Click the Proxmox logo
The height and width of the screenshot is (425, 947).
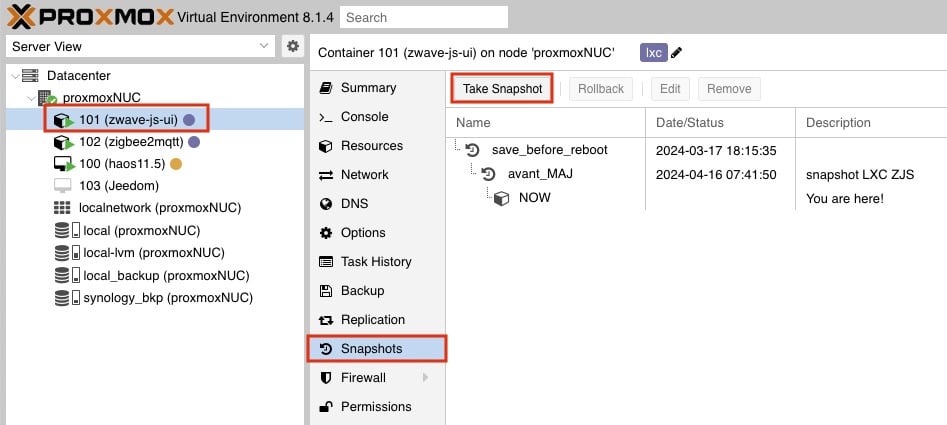pyautogui.click(x=86, y=16)
